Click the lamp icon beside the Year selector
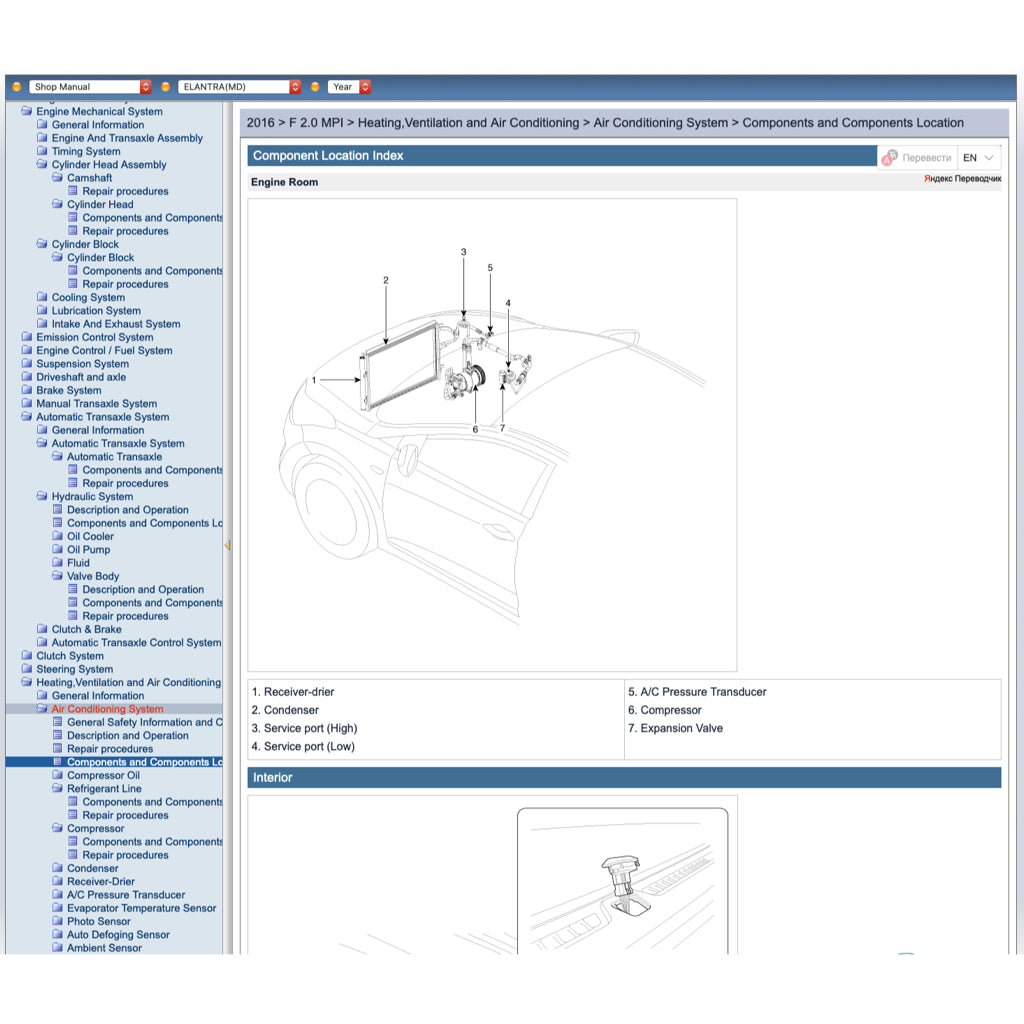 point(317,86)
